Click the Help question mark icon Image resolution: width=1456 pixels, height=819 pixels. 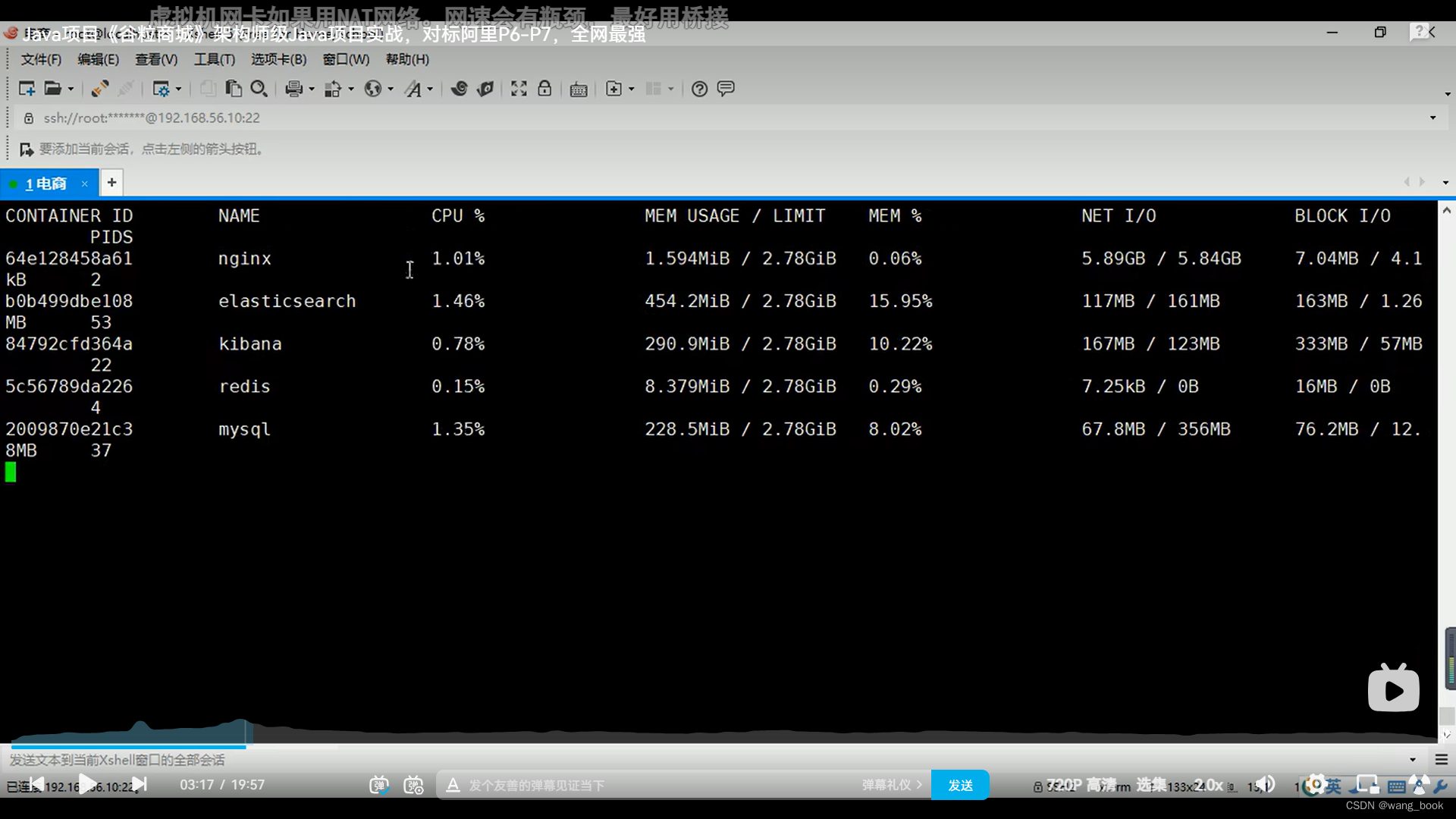tap(699, 89)
